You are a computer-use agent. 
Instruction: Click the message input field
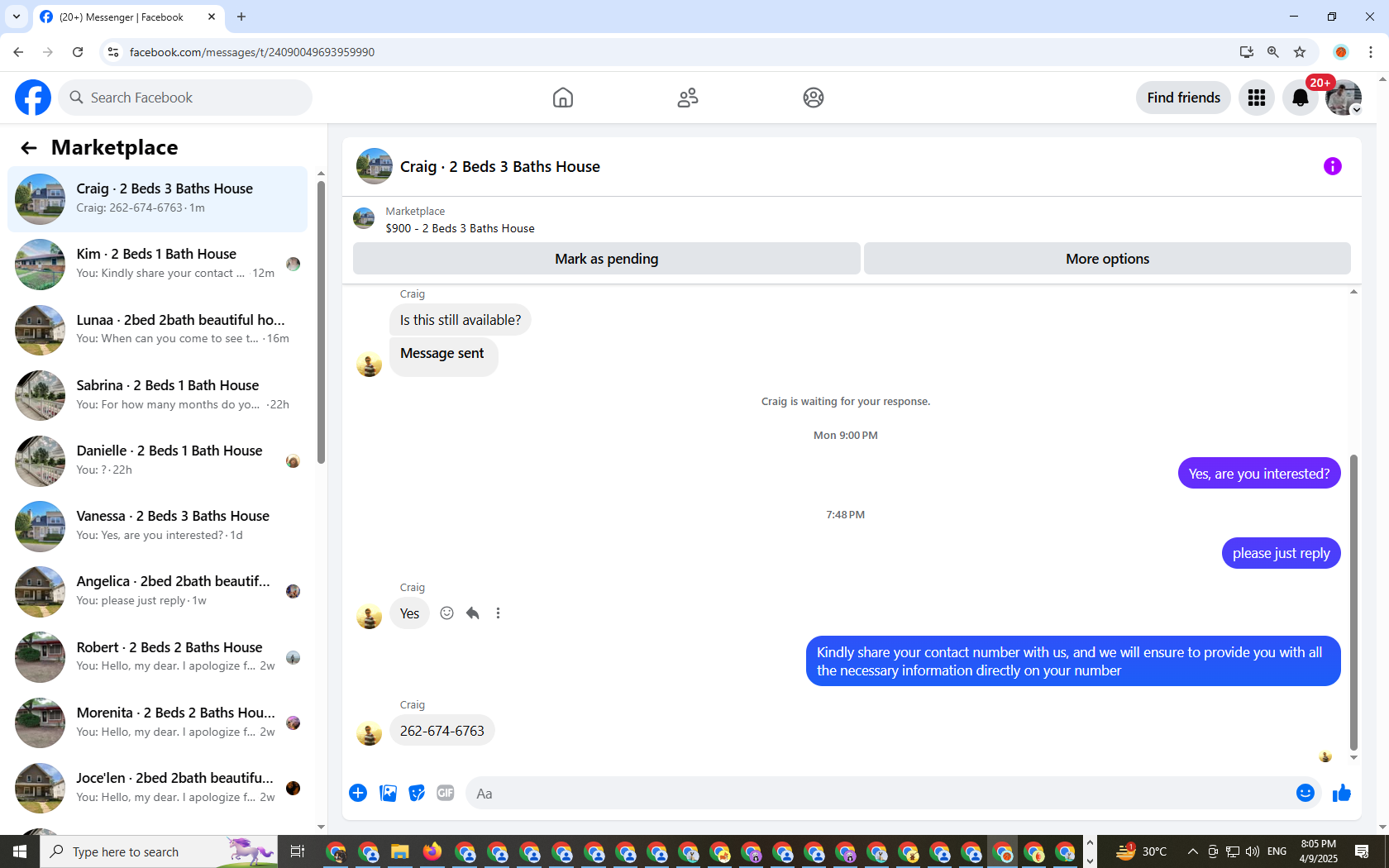880,794
